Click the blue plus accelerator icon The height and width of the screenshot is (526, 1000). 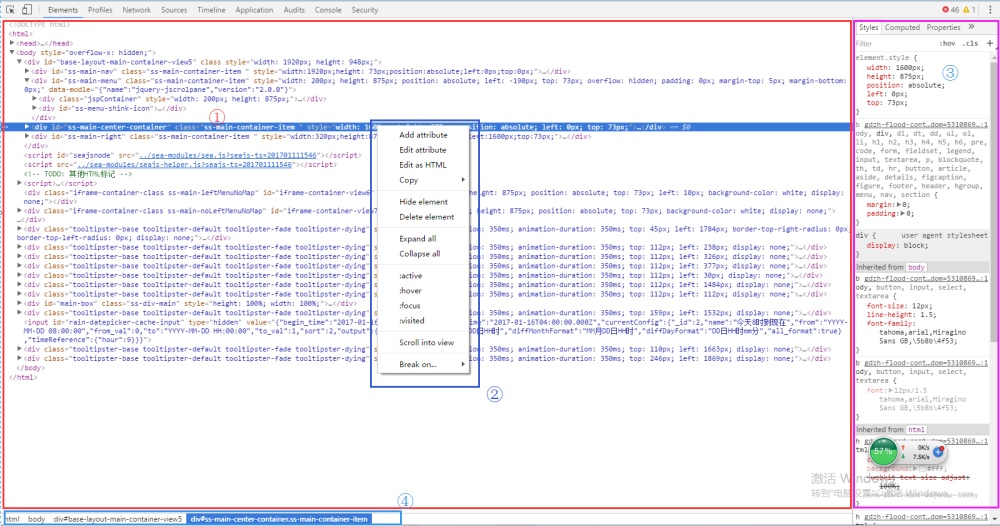[x=939, y=451]
